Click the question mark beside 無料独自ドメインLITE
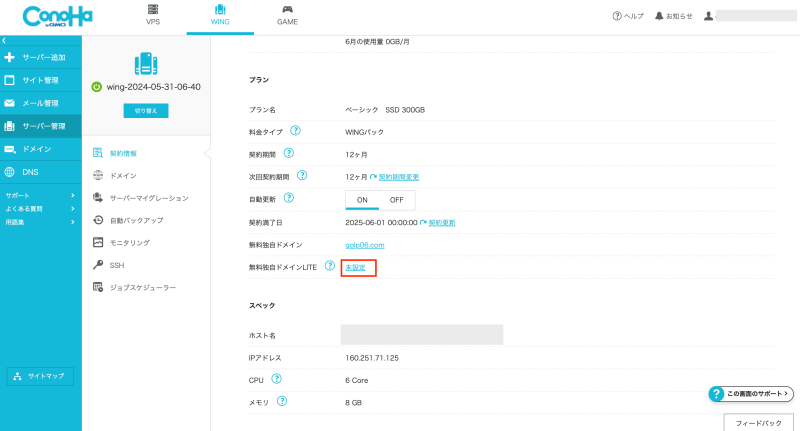 point(329,266)
